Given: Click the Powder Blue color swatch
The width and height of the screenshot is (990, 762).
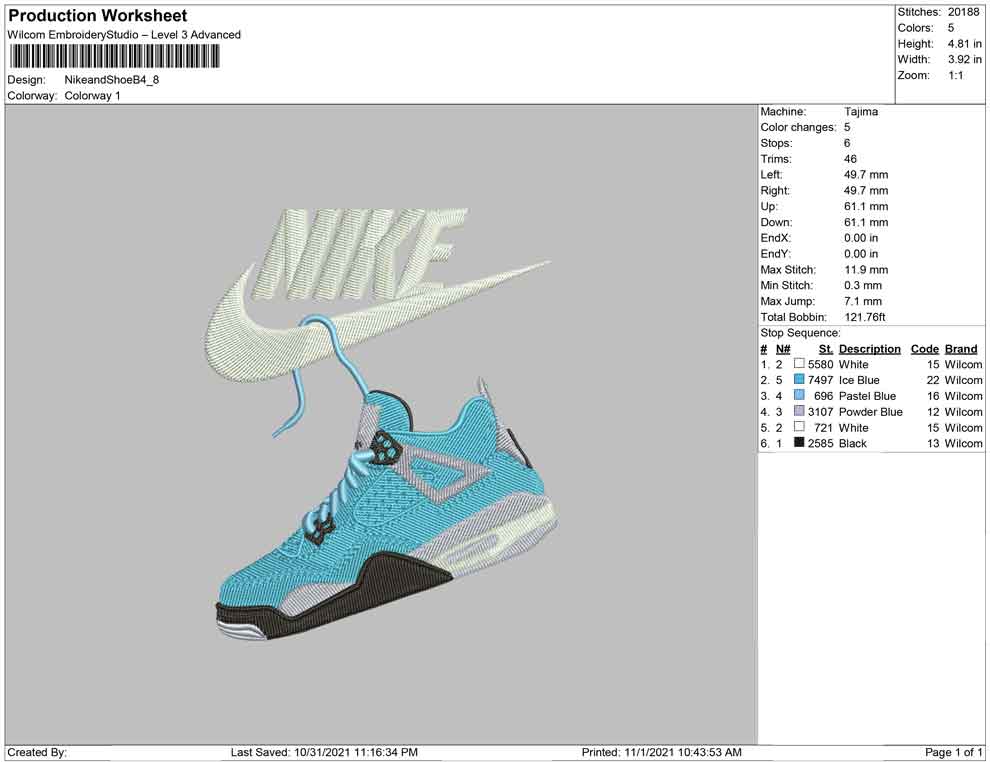Looking at the screenshot, I should click(x=799, y=411).
